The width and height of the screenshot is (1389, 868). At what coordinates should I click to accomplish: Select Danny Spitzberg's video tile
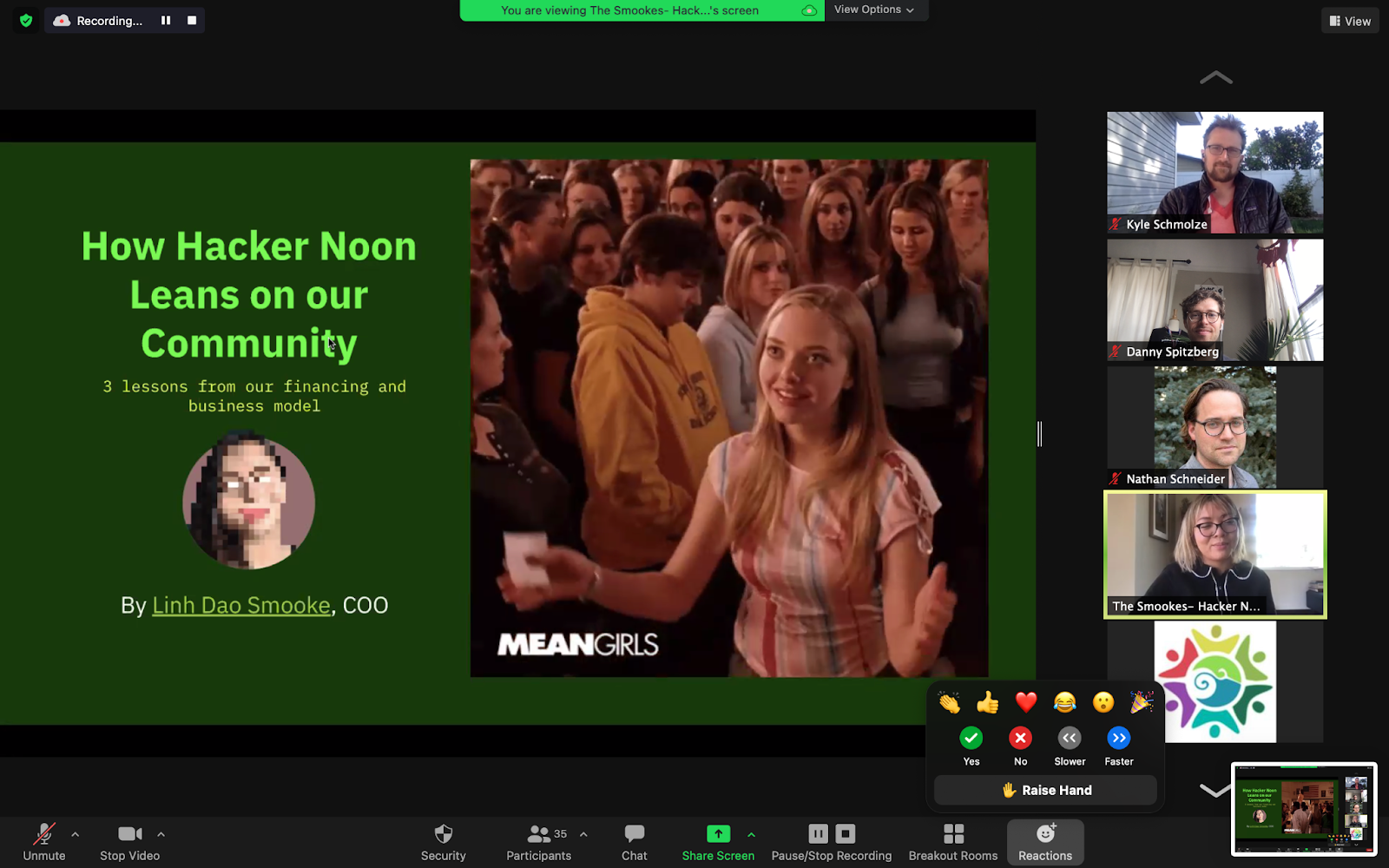(x=1215, y=299)
